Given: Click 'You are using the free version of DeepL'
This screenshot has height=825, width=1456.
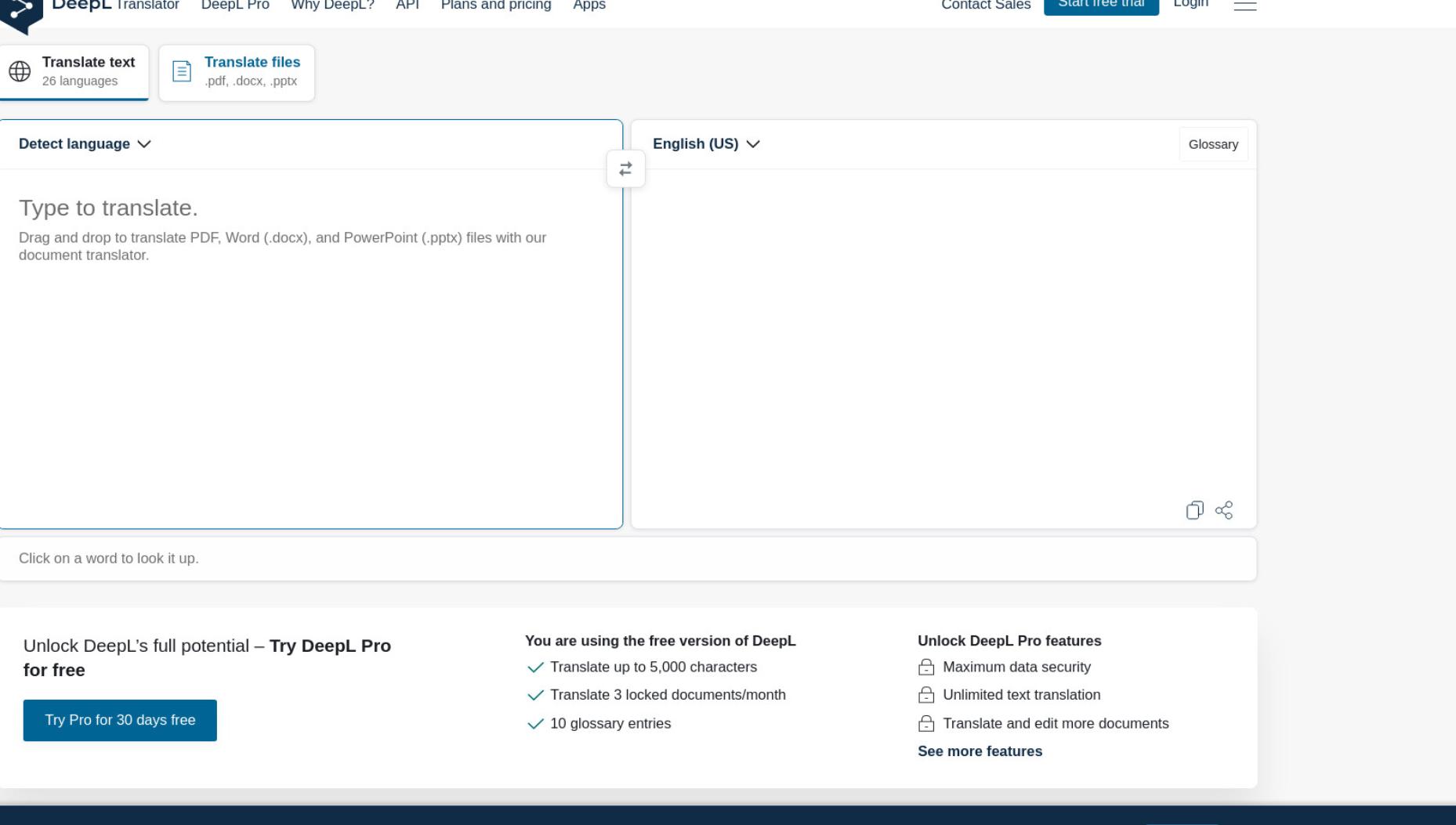Looking at the screenshot, I should click(660, 641).
